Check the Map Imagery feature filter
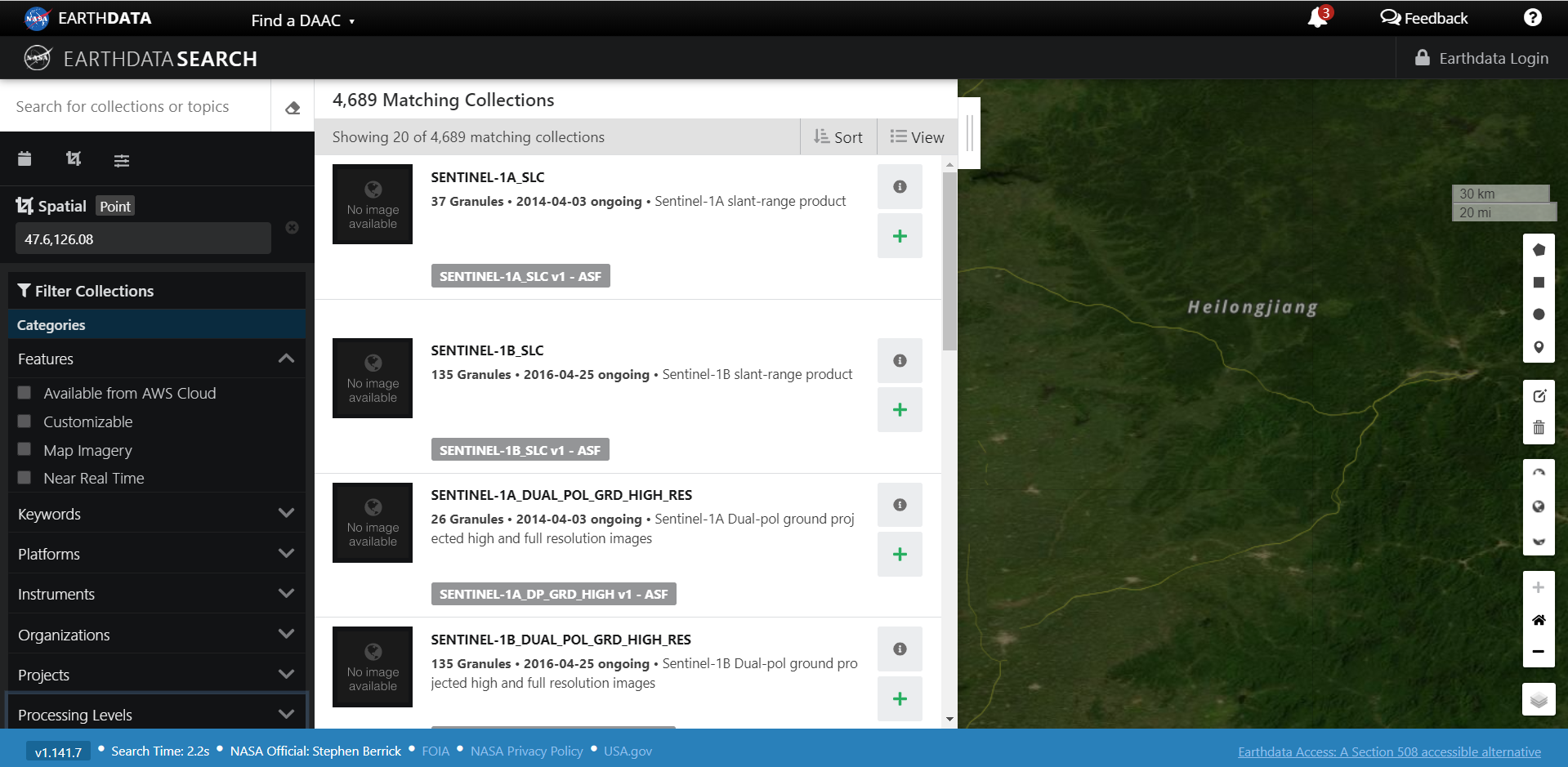The image size is (1568, 767). 25,449
